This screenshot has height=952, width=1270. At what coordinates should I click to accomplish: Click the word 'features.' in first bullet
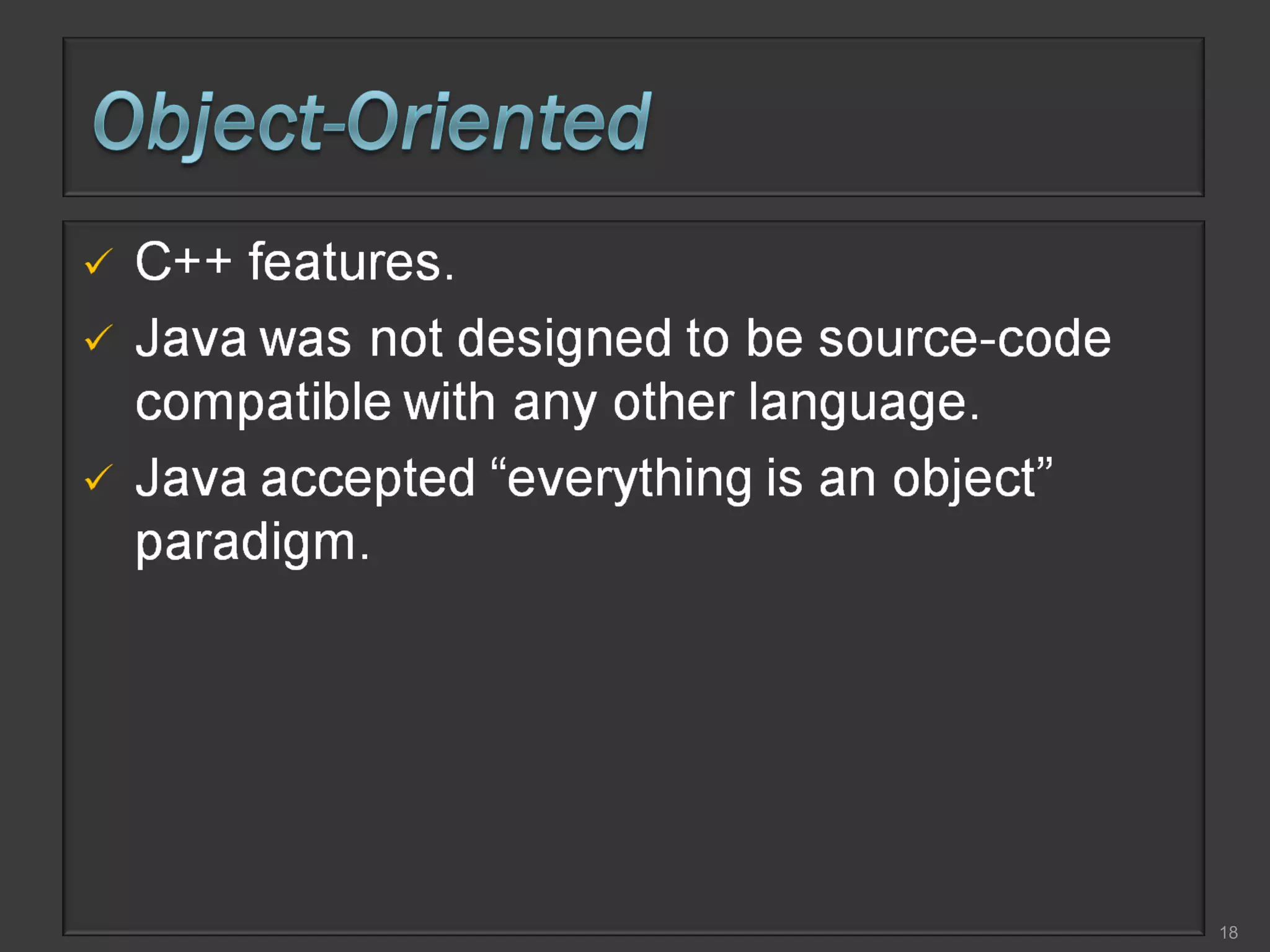(352, 262)
